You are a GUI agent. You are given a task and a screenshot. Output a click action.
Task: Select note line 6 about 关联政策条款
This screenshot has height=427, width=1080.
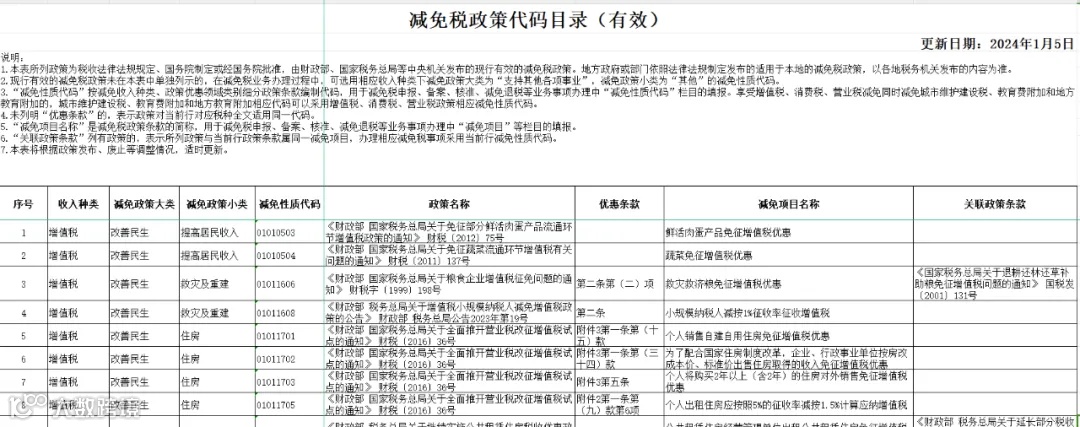pos(279,138)
